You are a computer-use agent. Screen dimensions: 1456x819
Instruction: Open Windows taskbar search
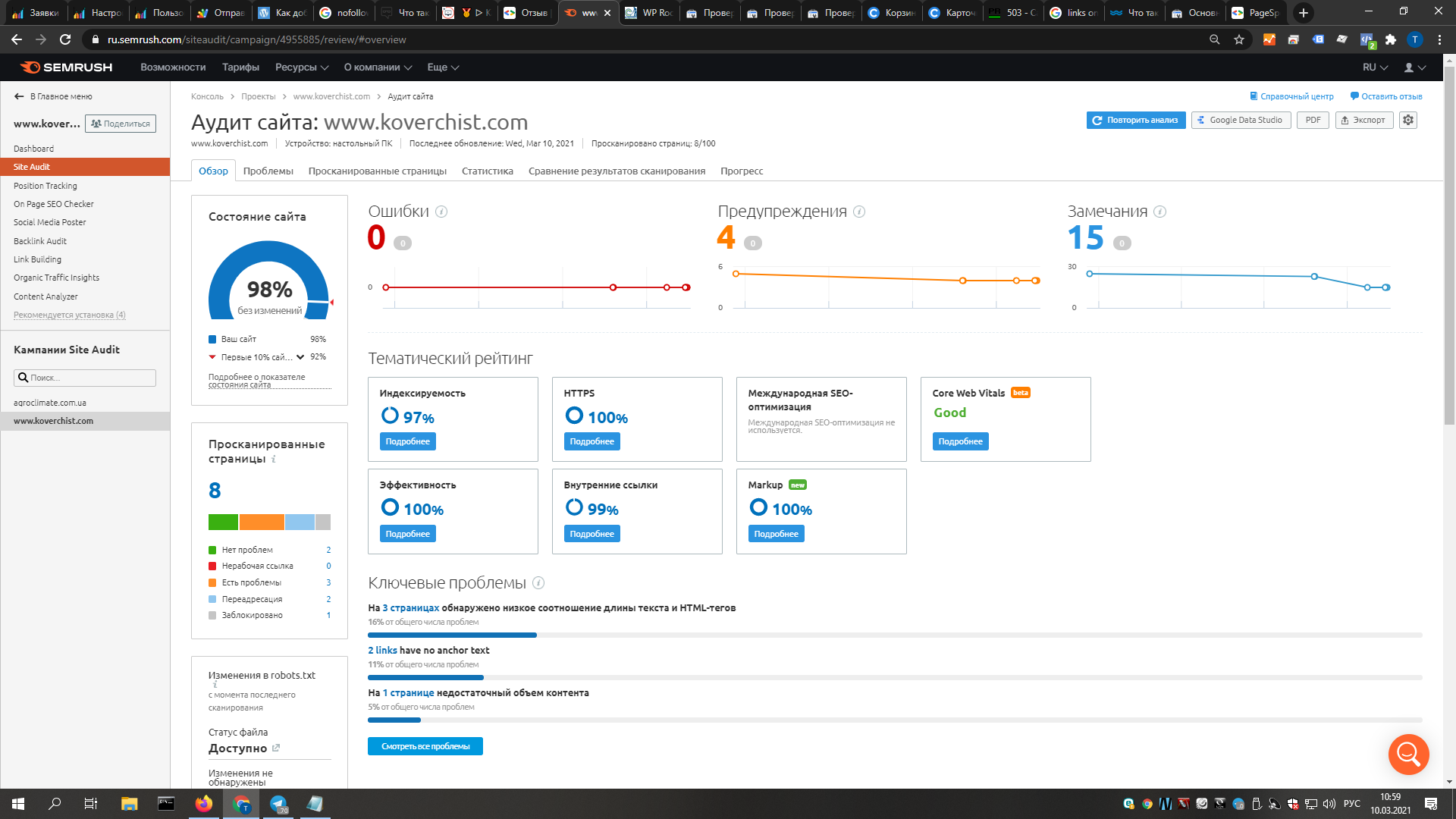pyautogui.click(x=55, y=804)
